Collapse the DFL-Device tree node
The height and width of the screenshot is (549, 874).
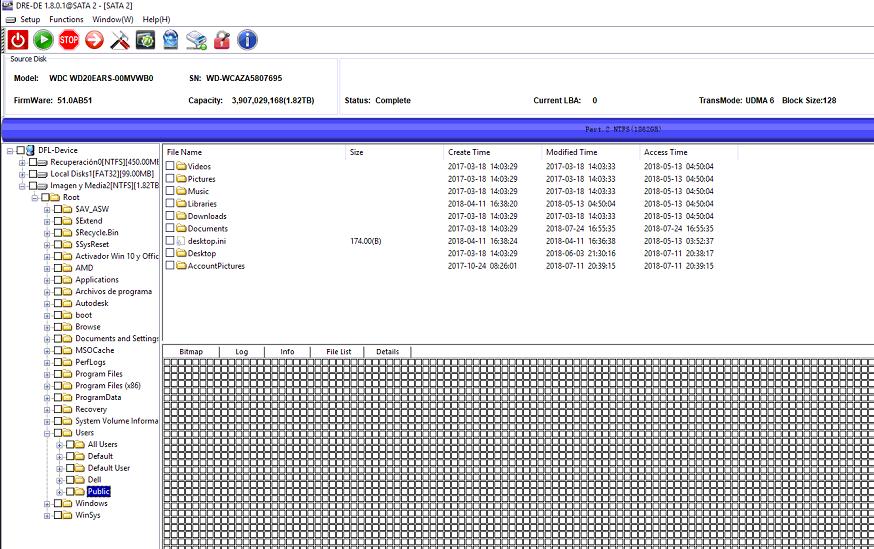(x=9, y=150)
